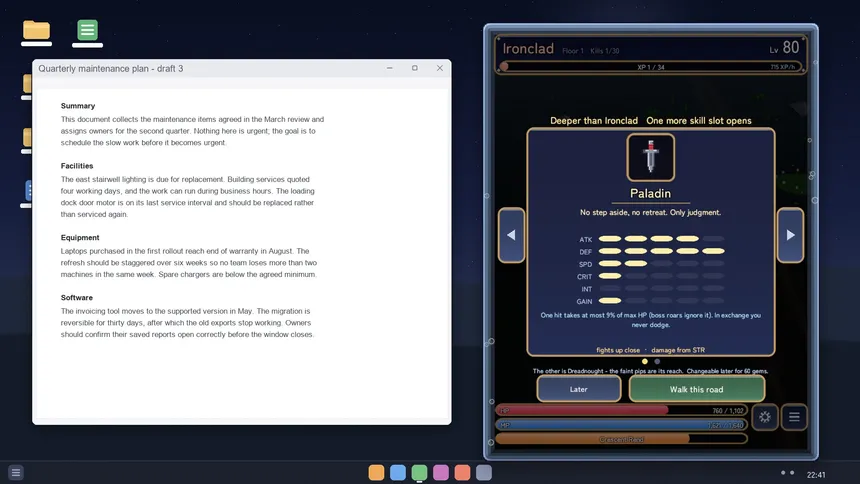Image resolution: width=860 pixels, height=484 pixels.
Task: Launch the purple taskbar app
Action: (x=440, y=472)
